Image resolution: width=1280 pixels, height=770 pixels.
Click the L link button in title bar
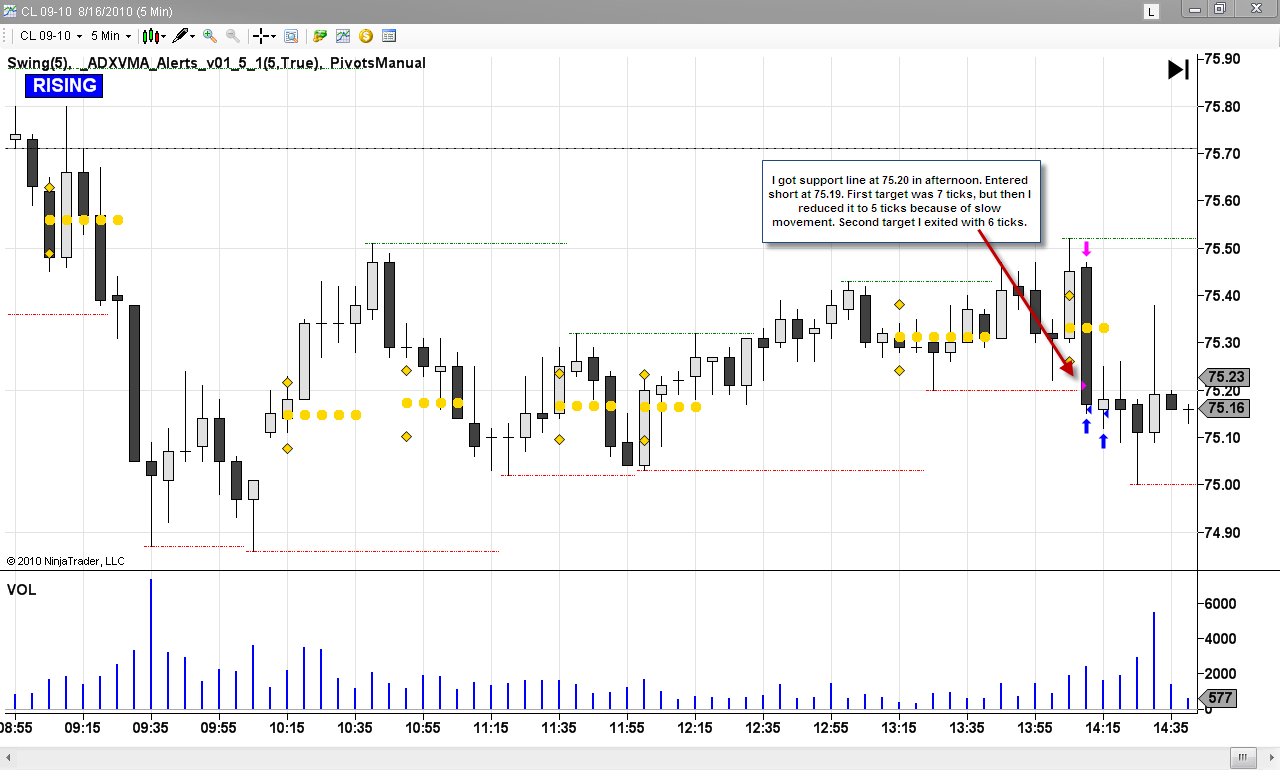1152,12
